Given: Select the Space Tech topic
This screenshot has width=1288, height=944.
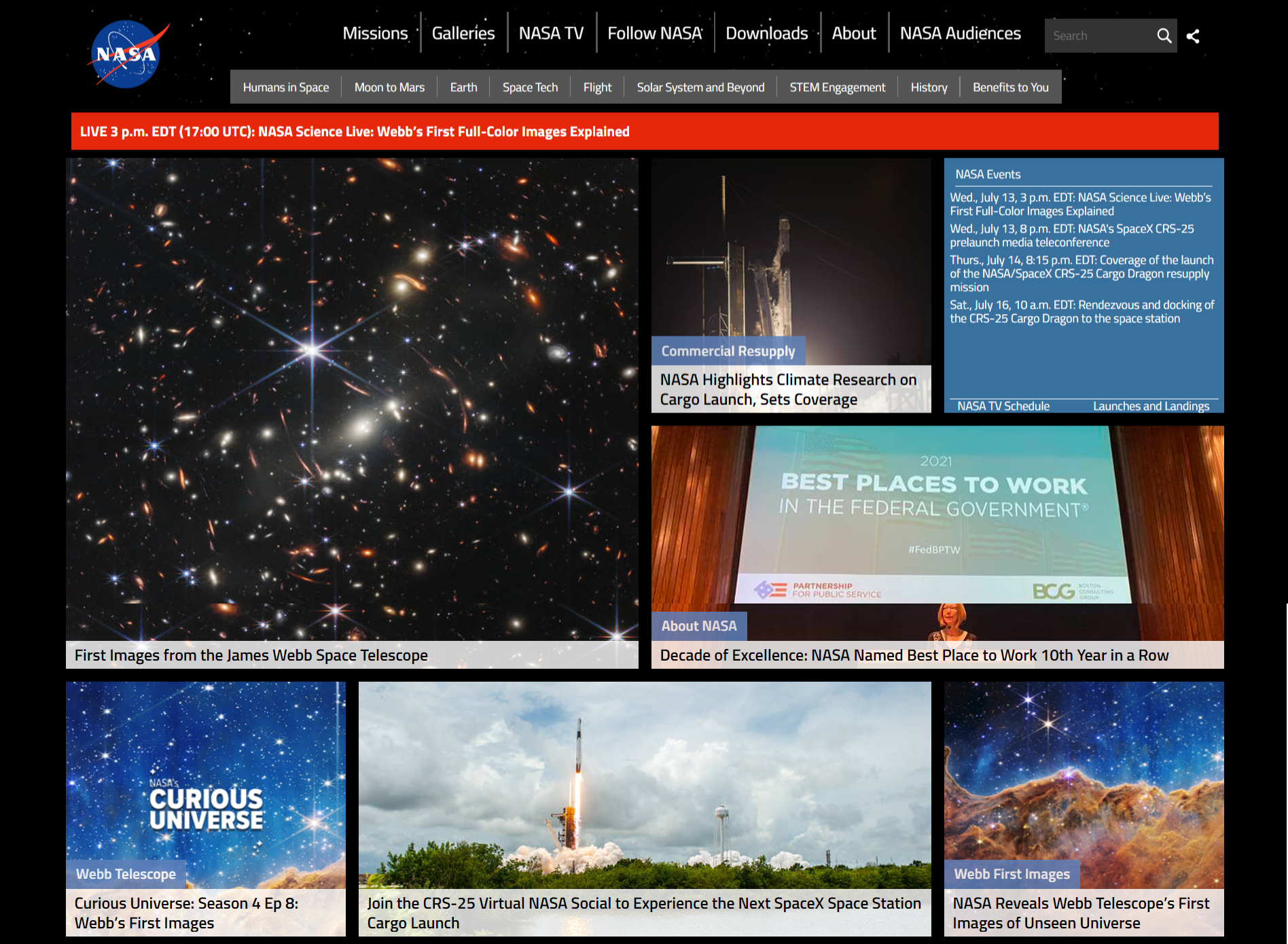Looking at the screenshot, I should pyautogui.click(x=530, y=87).
